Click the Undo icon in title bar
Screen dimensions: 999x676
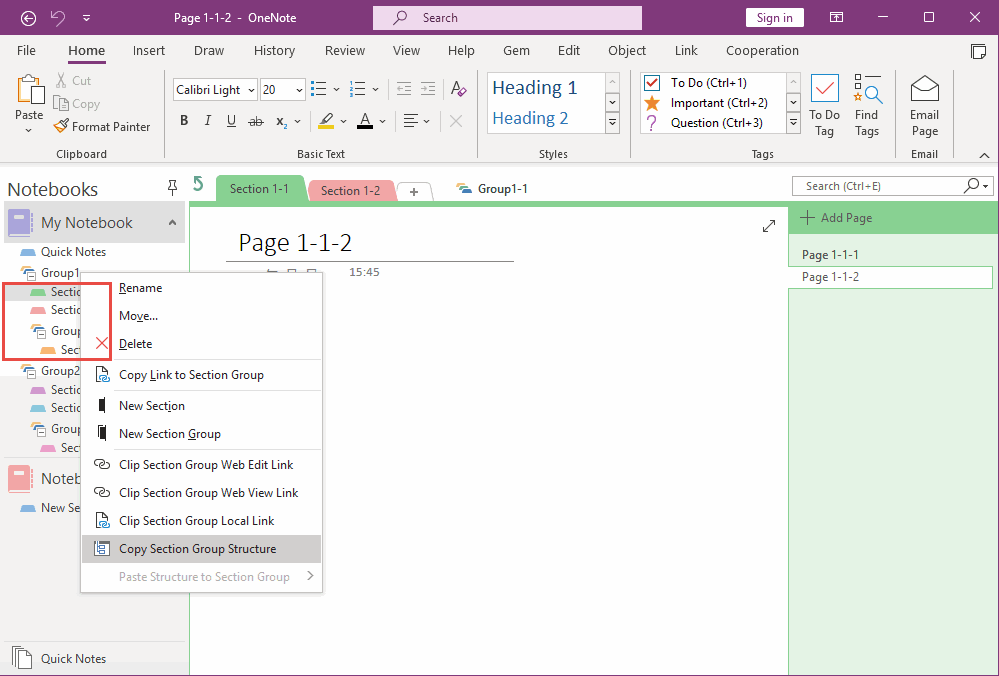click(57, 17)
